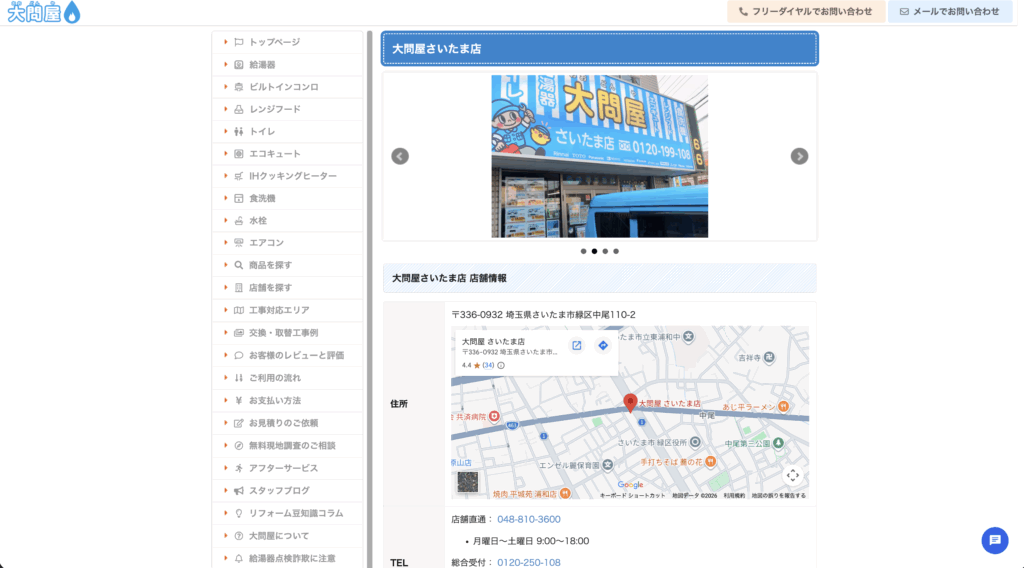Click the 手打ちそば restaurant map marker
Viewport: 1024px width, 568px height.
[711, 462]
